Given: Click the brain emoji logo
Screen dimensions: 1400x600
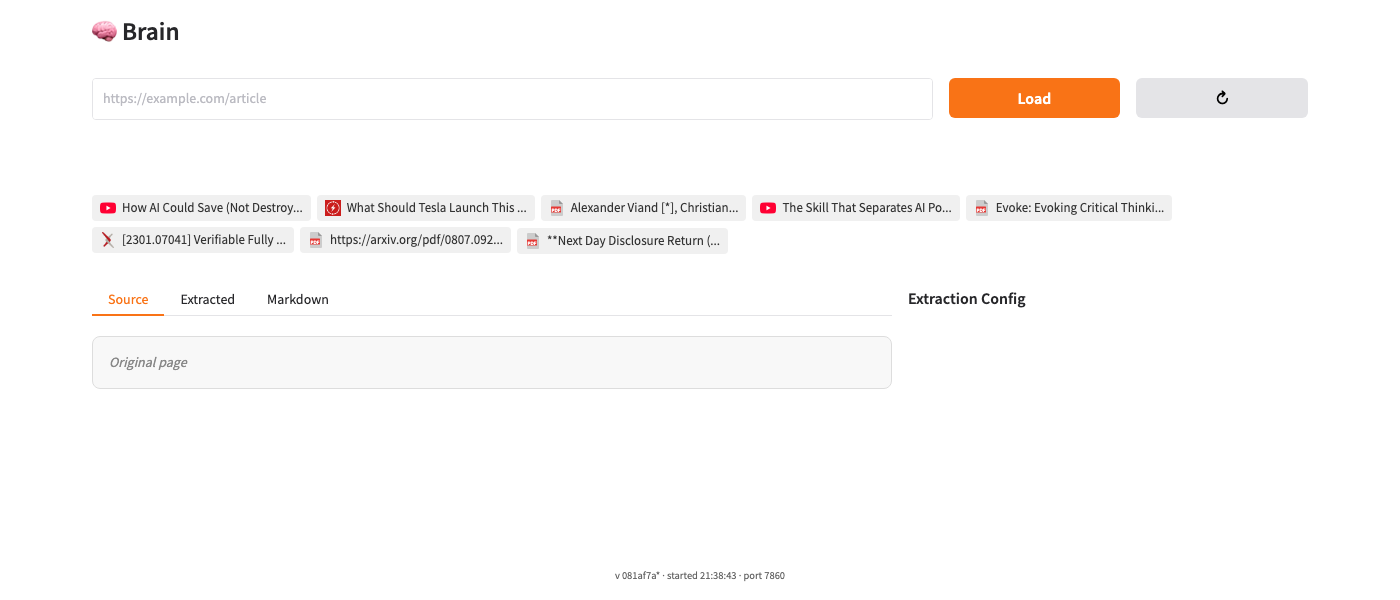Looking at the screenshot, I should coord(104,32).
